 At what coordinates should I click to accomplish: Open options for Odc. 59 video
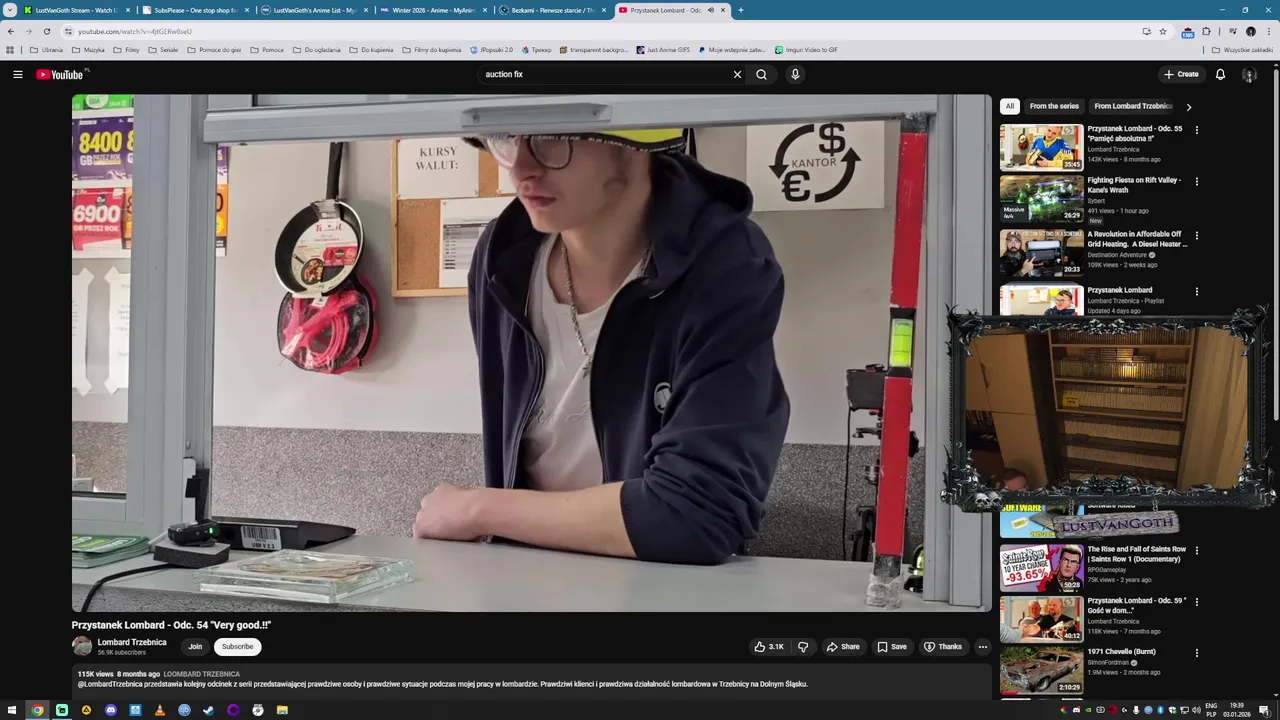pos(1196,602)
